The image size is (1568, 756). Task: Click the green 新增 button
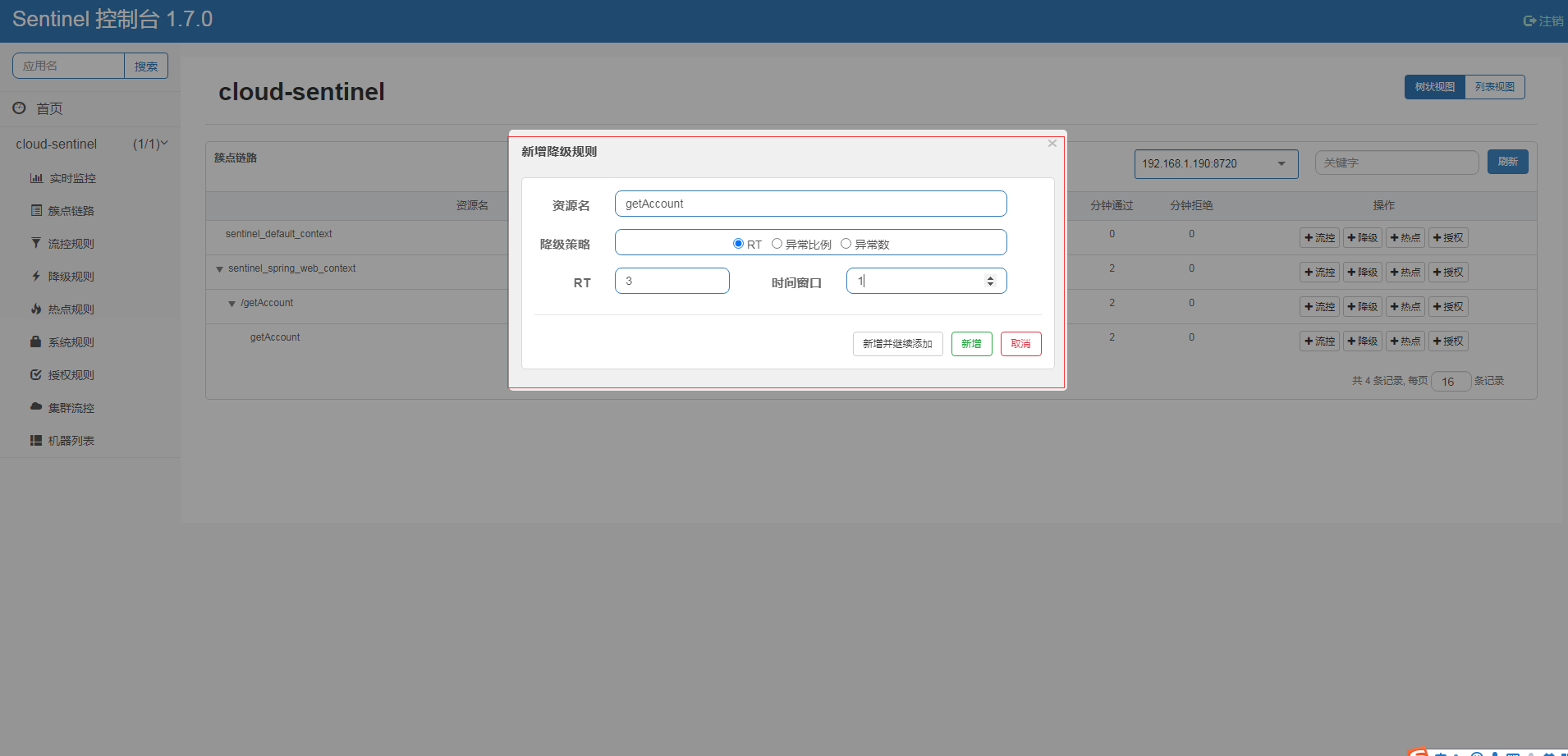pos(971,344)
